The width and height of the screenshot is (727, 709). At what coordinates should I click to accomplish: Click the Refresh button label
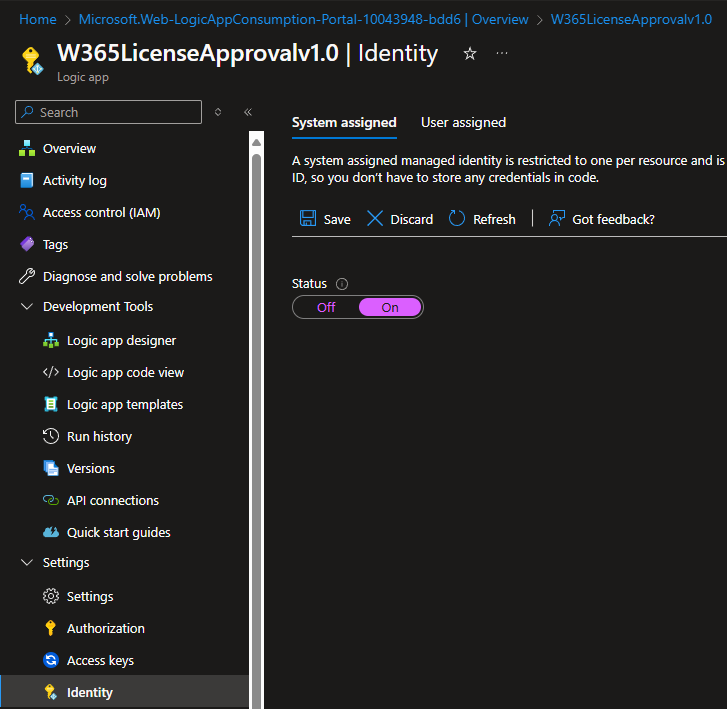pos(494,219)
